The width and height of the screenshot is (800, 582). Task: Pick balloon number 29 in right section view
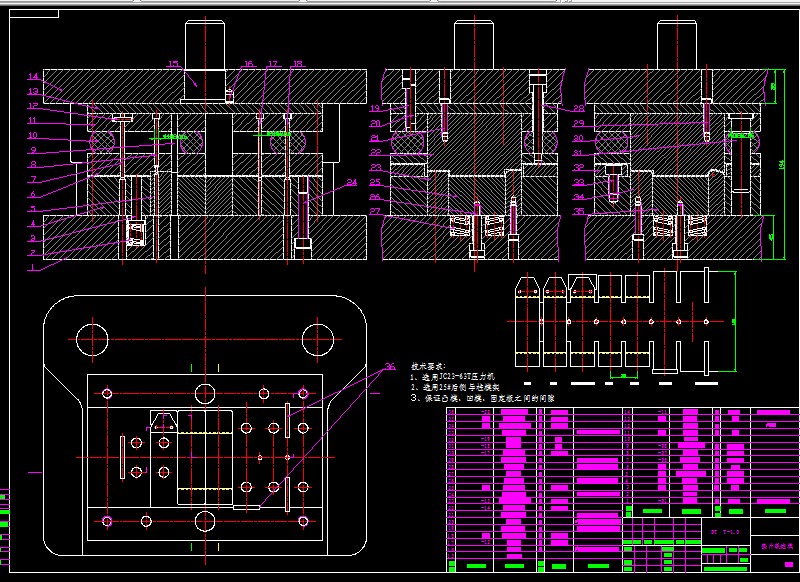click(x=579, y=123)
